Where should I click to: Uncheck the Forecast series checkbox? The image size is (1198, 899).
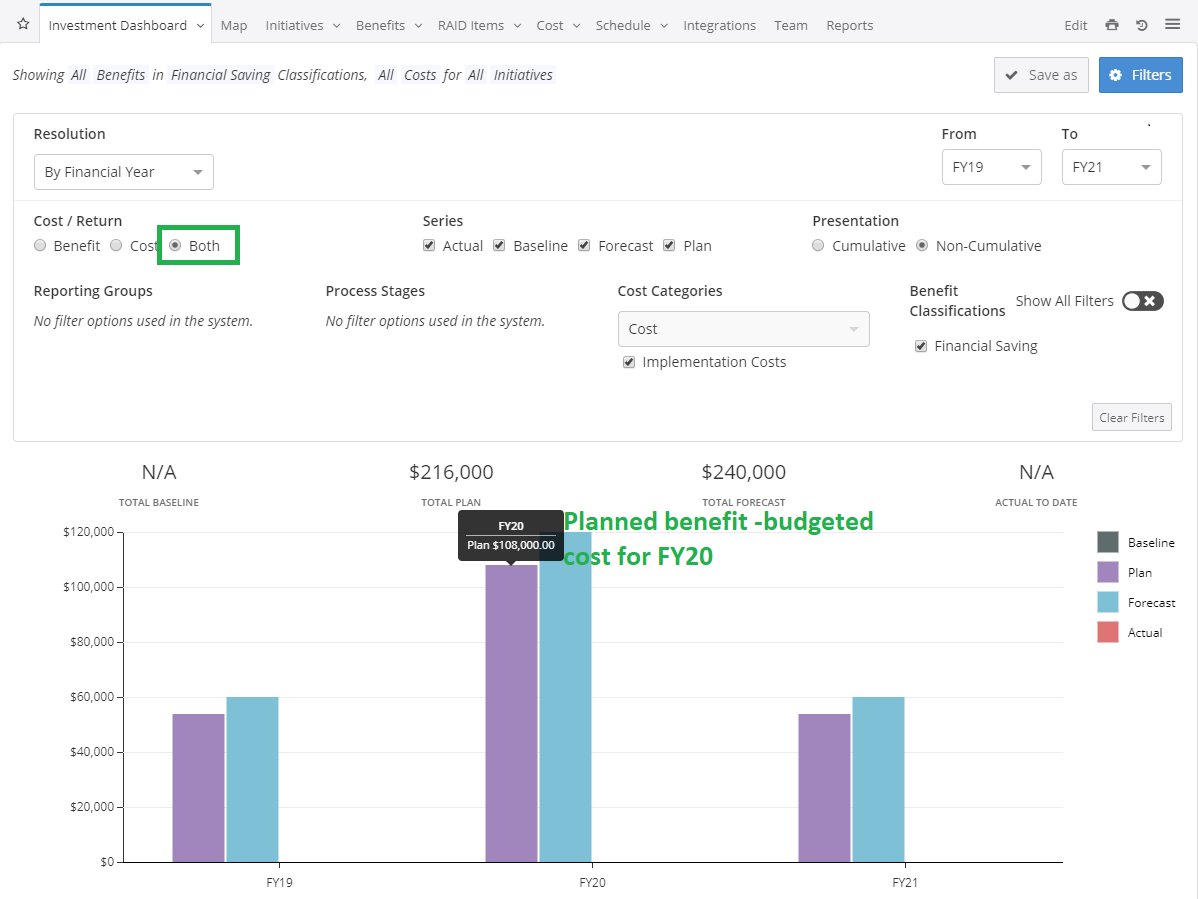[x=584, y=246]
